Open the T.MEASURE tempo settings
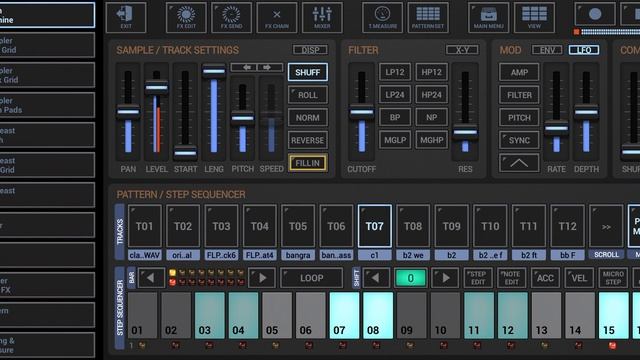640x360 pixels. click(x=382, y=18)
